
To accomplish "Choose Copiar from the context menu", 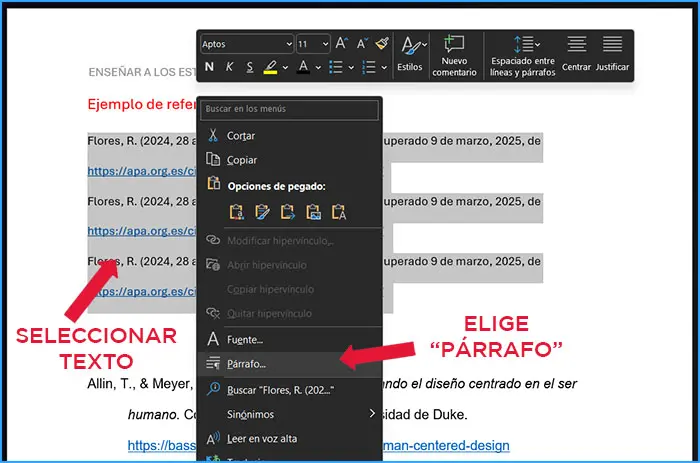I will pyautogui.click(x=289, y=160).
